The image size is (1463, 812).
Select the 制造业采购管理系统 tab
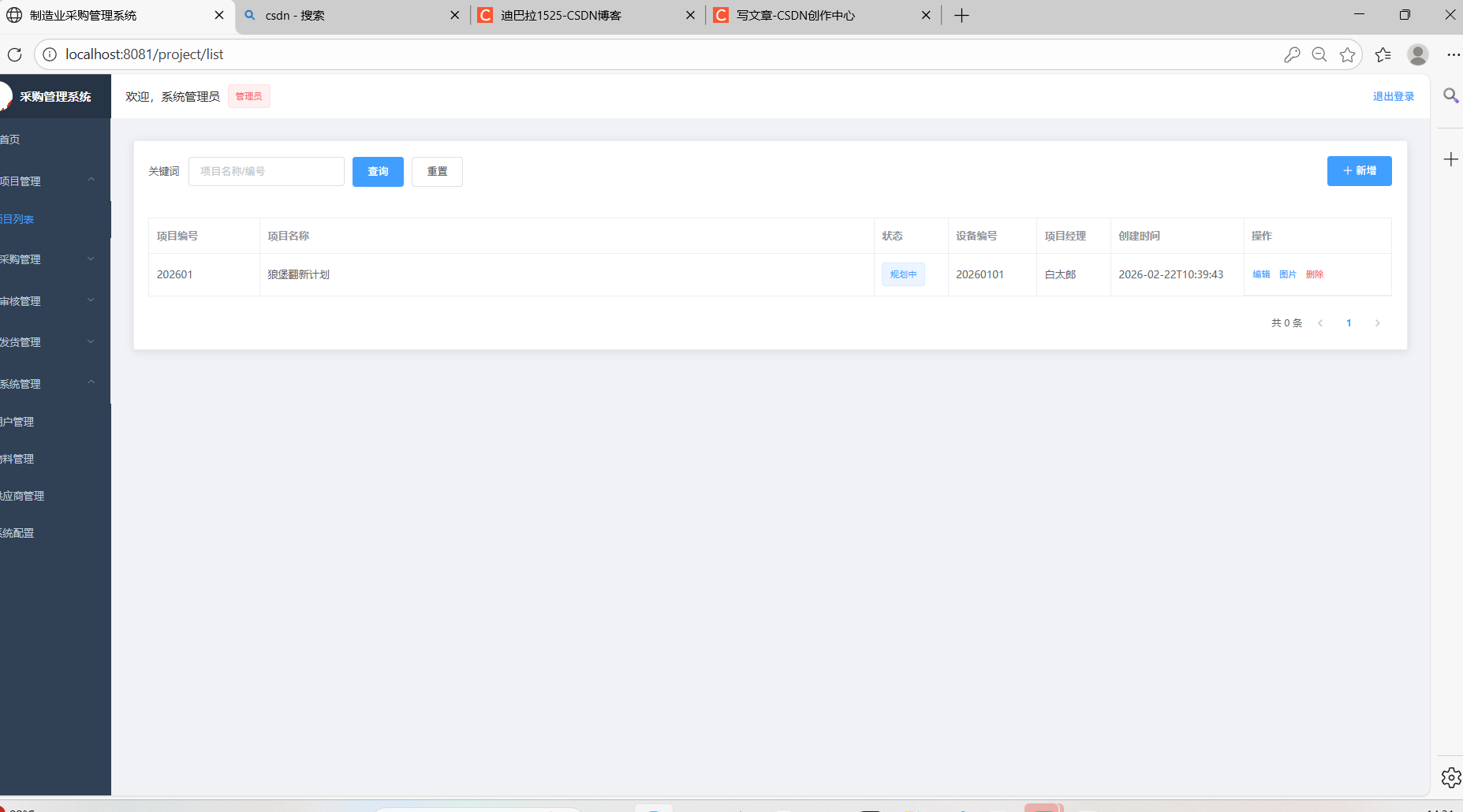117,15
